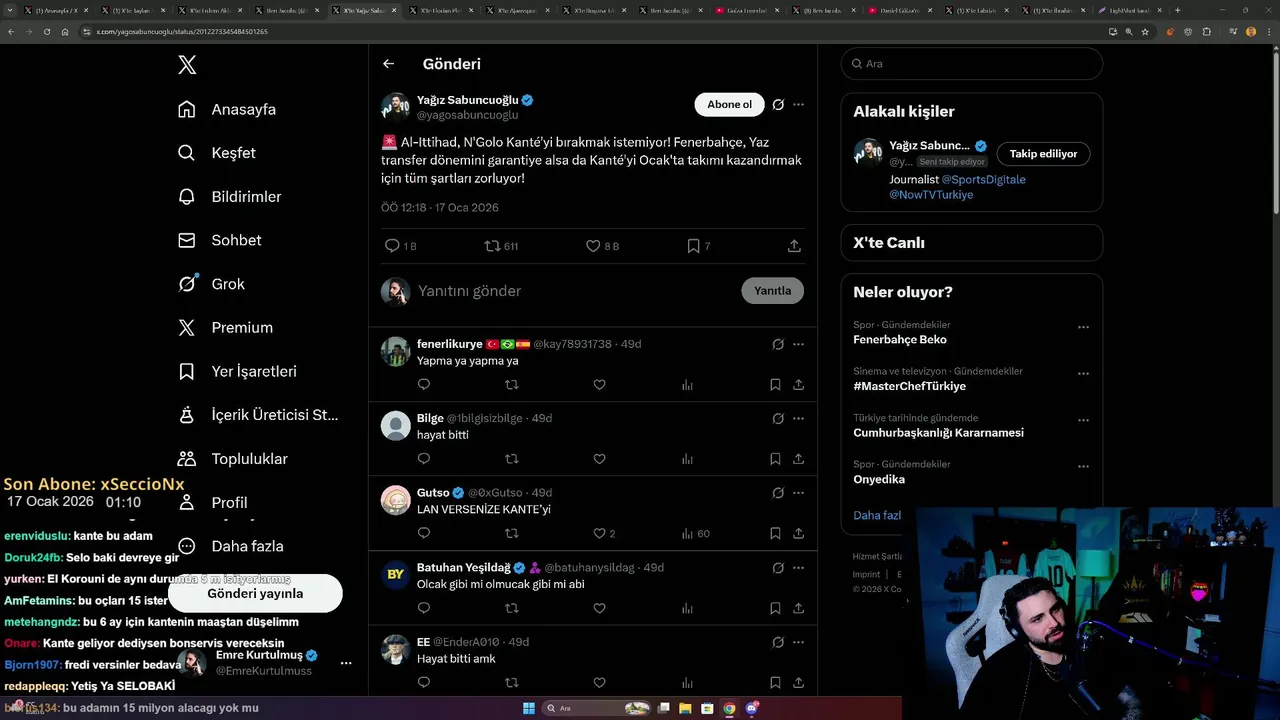Open Cumhurbaşkanlığı Kararnamesi trend

(x=938, y=433)
